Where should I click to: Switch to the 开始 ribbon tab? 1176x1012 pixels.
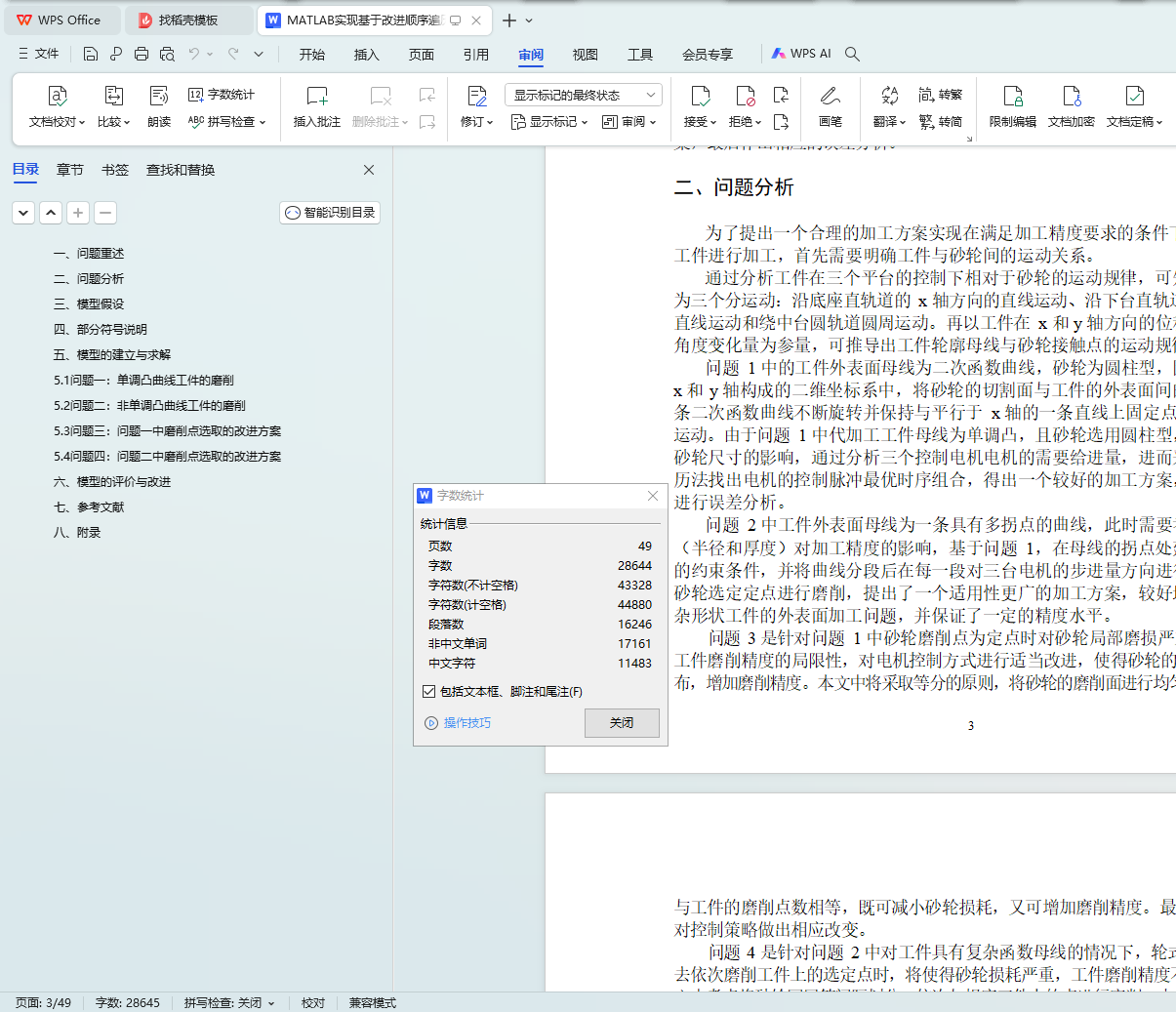point(312,55)
